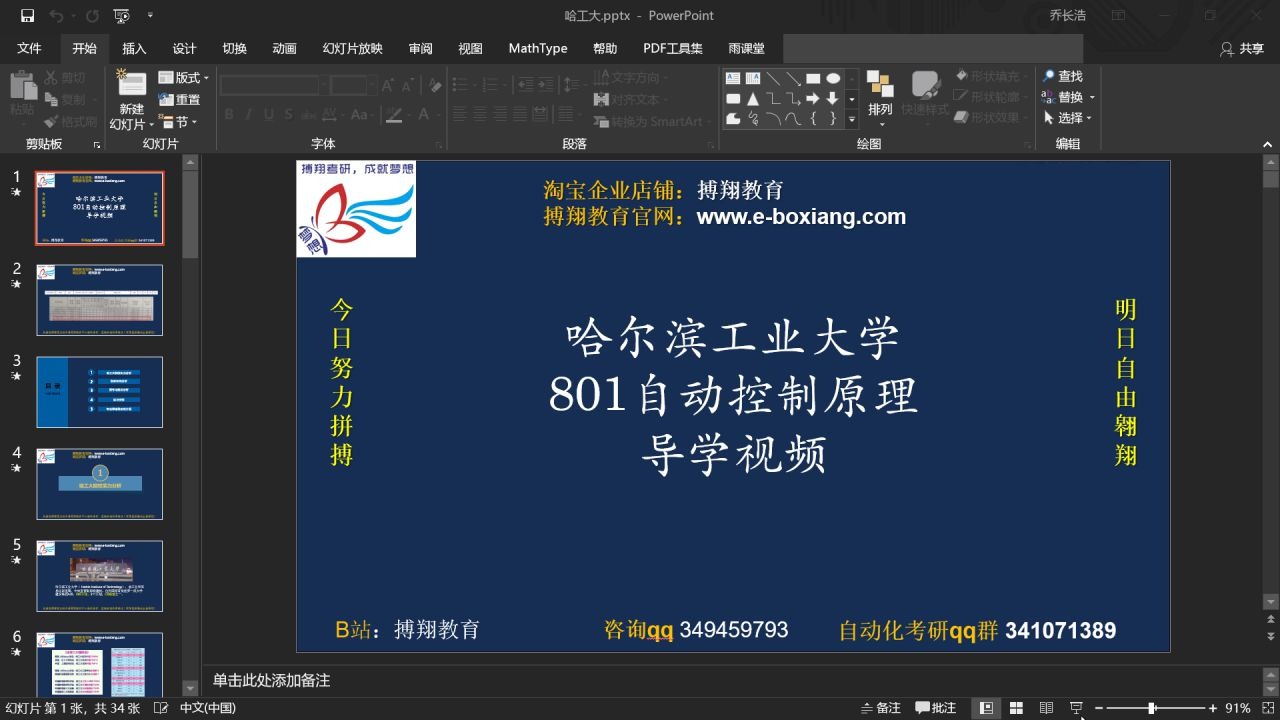Viewport: 1280px width, 720px height.
Task: Switch to Slide Sorter view icon
Action: (x=1016, y=707)
